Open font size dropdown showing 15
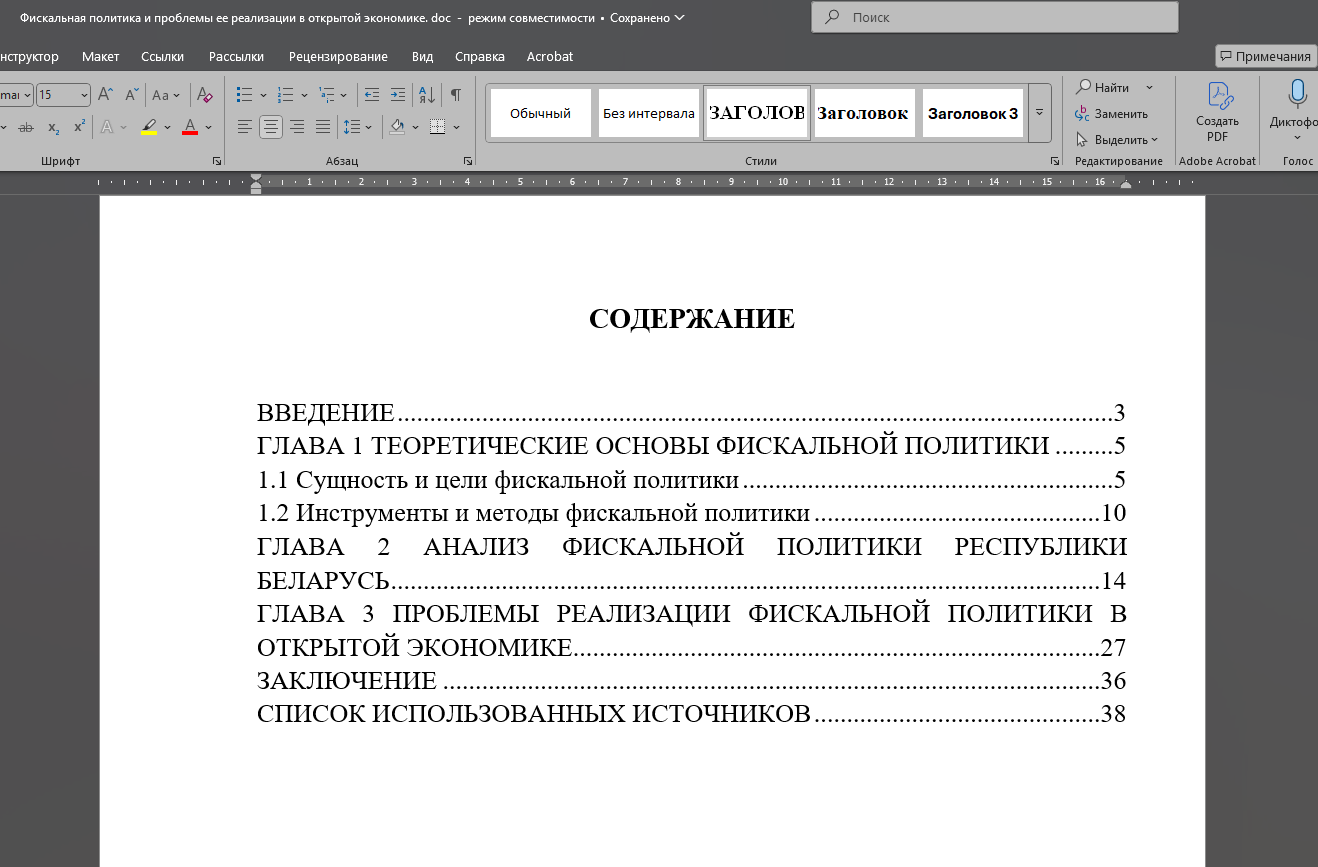The image size is (1318, 867). [84, 95]
